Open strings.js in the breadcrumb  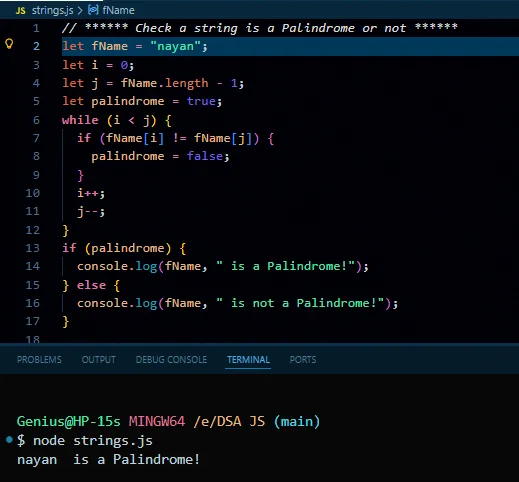click(52, 10)
